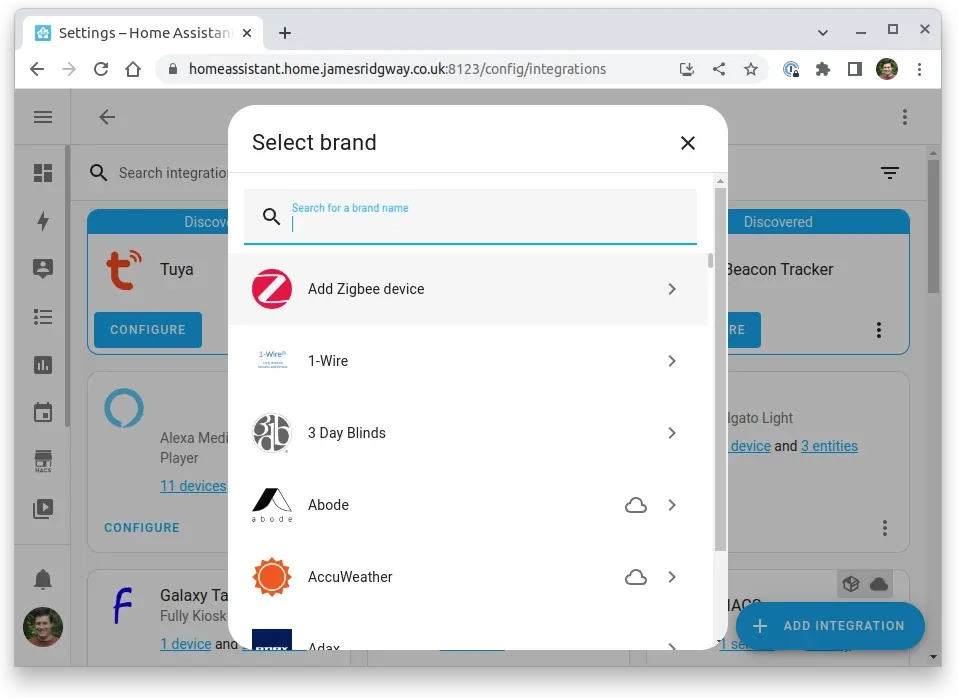Open the Calendar sidebar icon

tap(43, 412)
